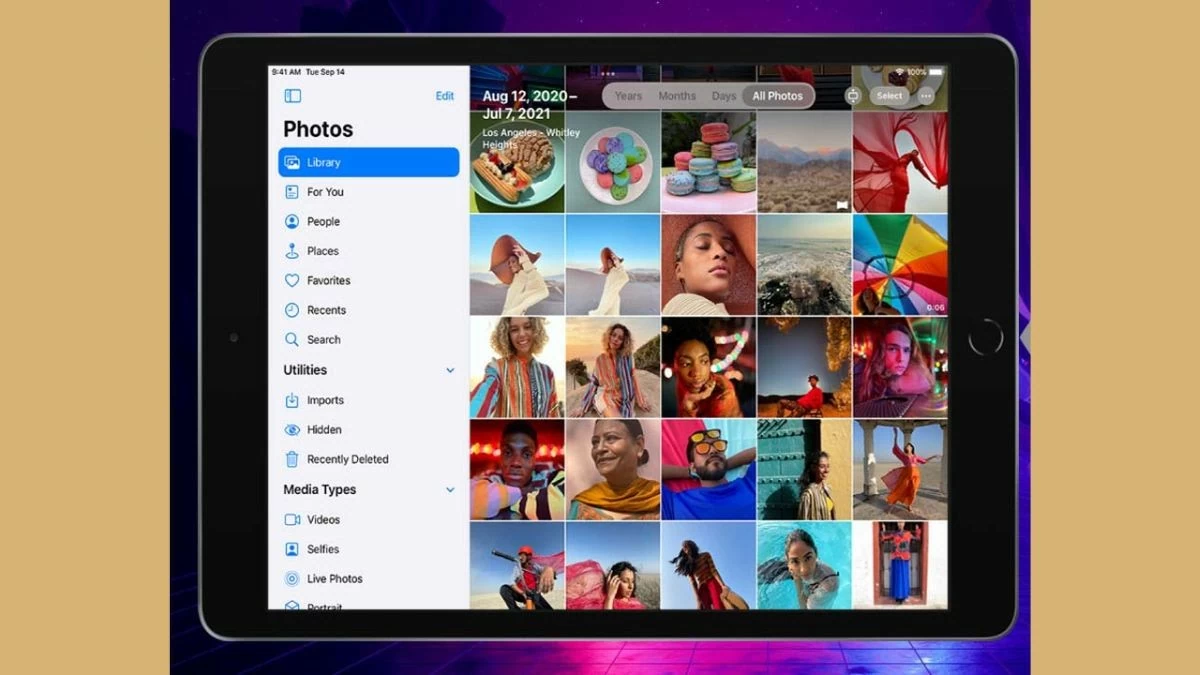This screenshot has width=1200, height=675.
Task: Open the colorful umbrella video thumbnail
Action: (899, 265)
